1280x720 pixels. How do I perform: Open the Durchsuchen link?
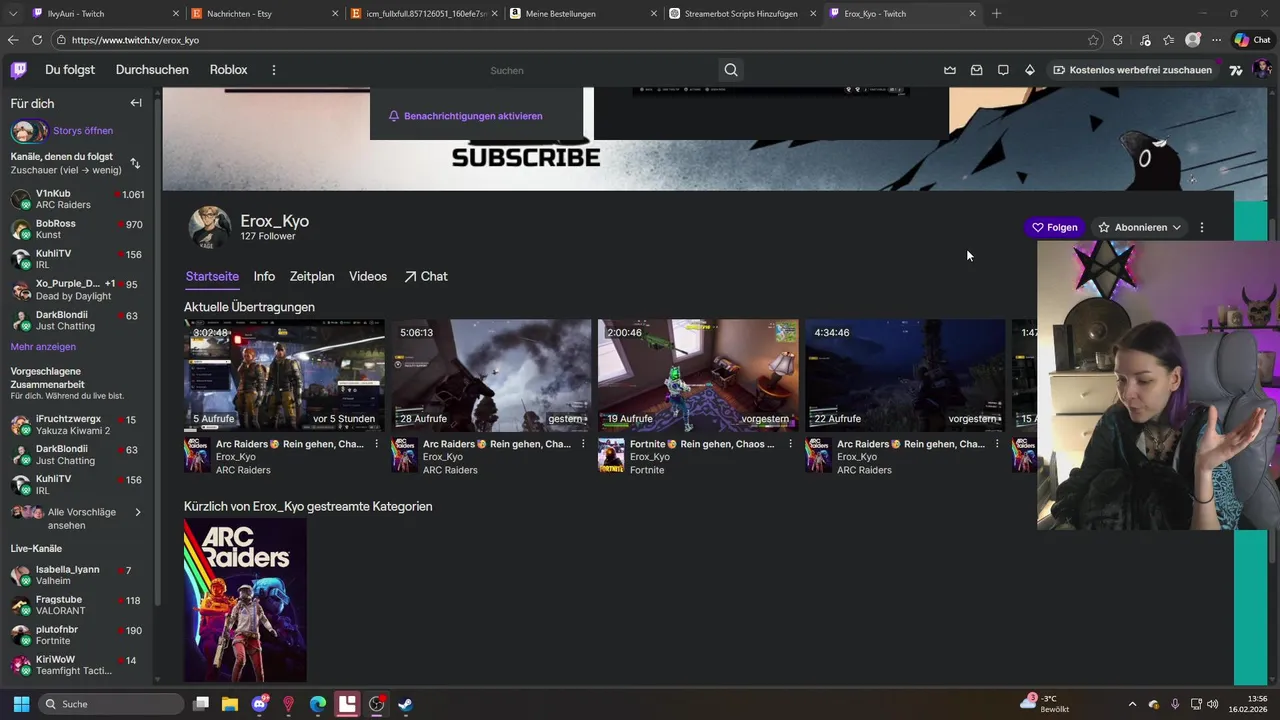point(152,70)
